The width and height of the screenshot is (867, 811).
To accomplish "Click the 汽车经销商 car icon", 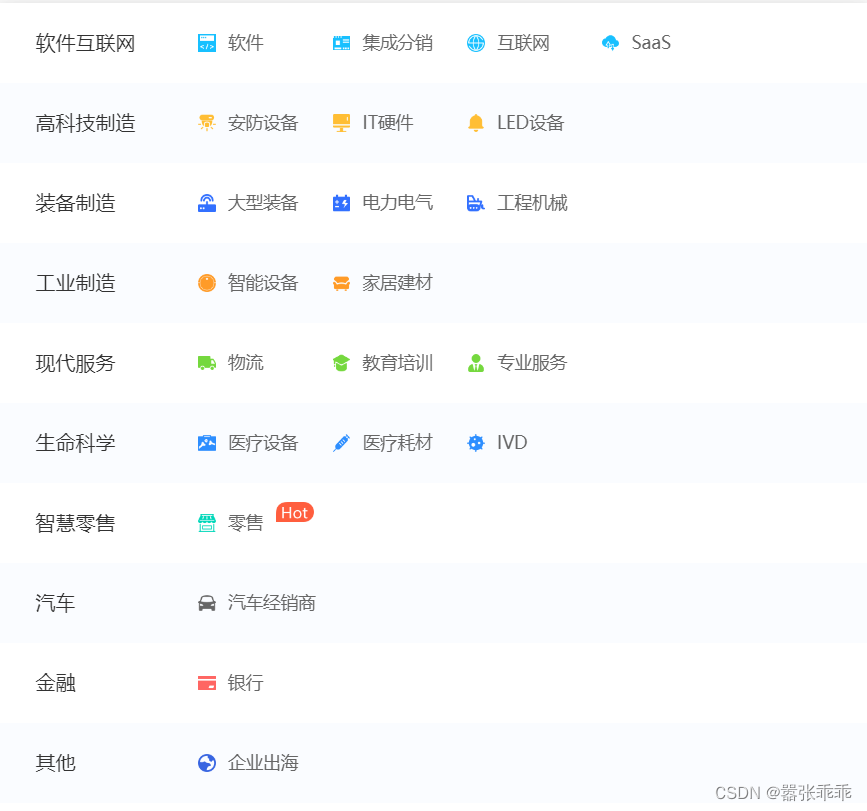I will 207,603.
